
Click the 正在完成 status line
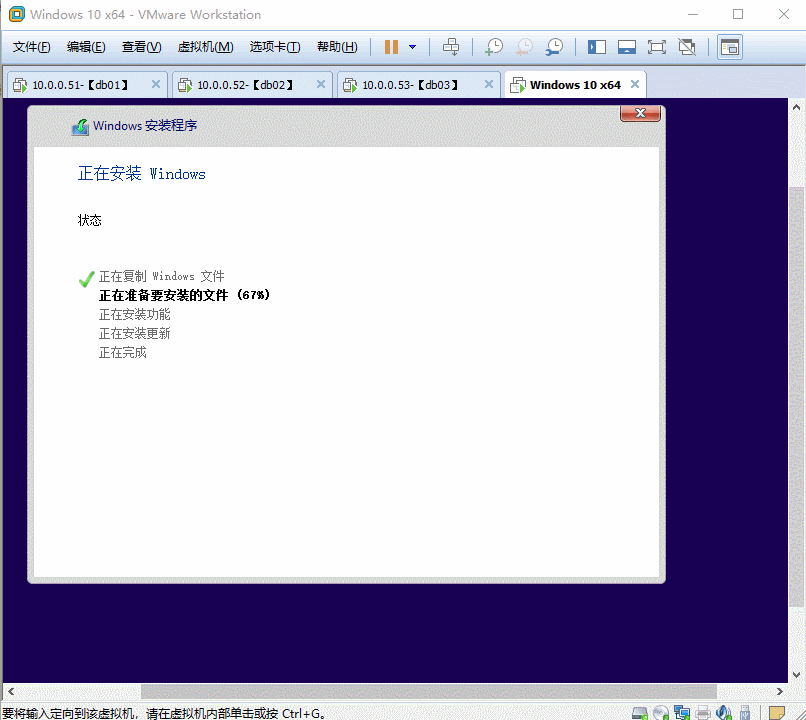point(123,353)
